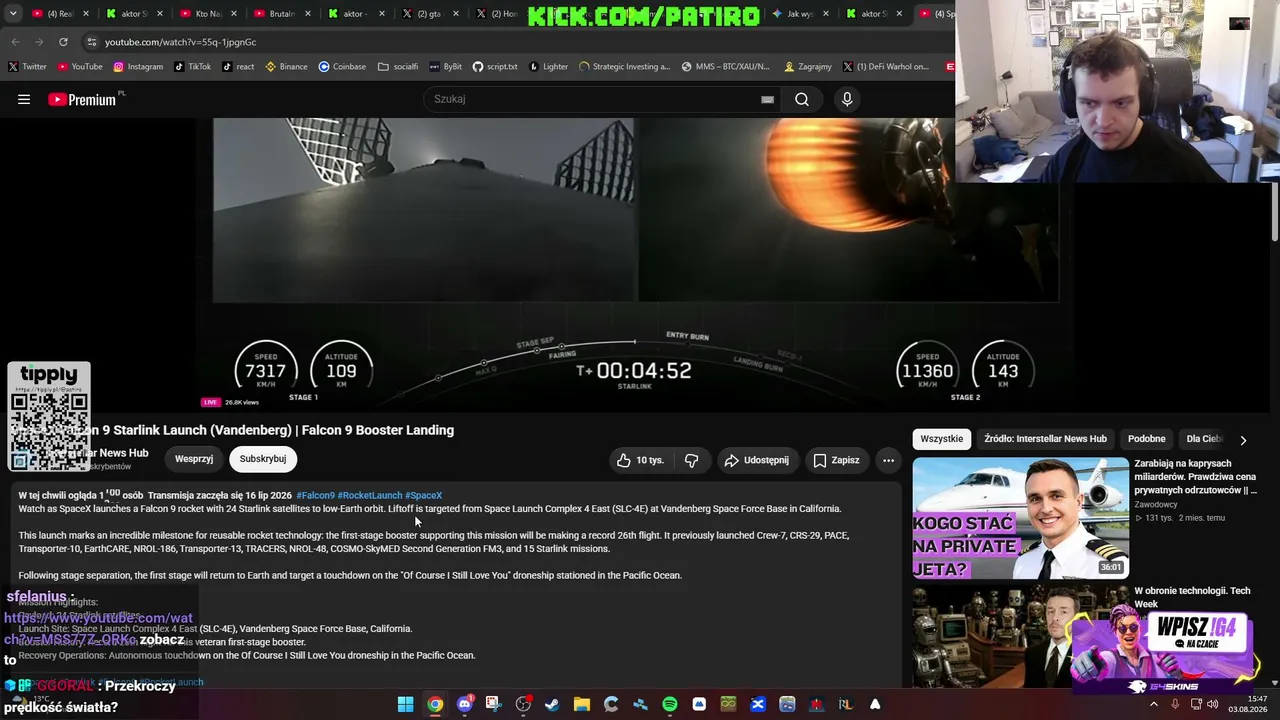Open the Coinbase bookmark

coord(342,67)
